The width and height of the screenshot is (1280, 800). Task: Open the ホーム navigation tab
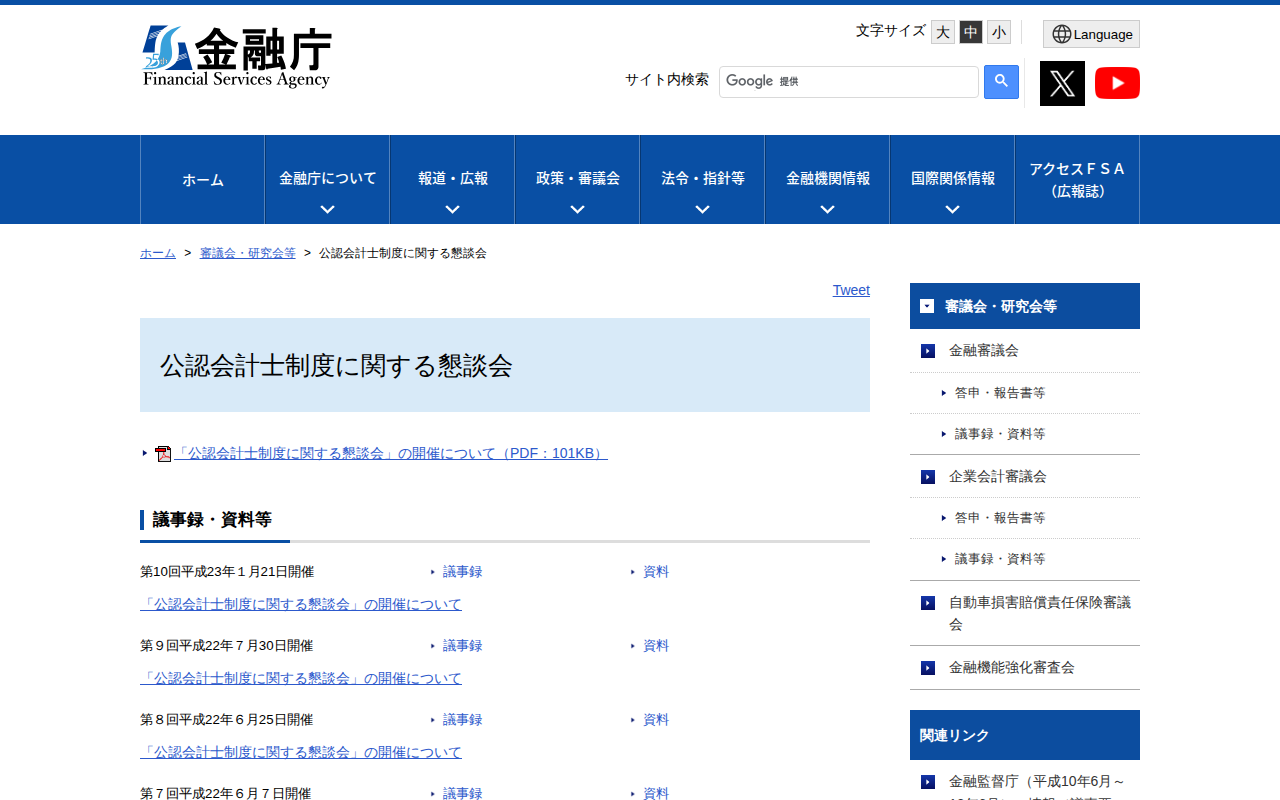pyautogui.click(x=202, y=179)
